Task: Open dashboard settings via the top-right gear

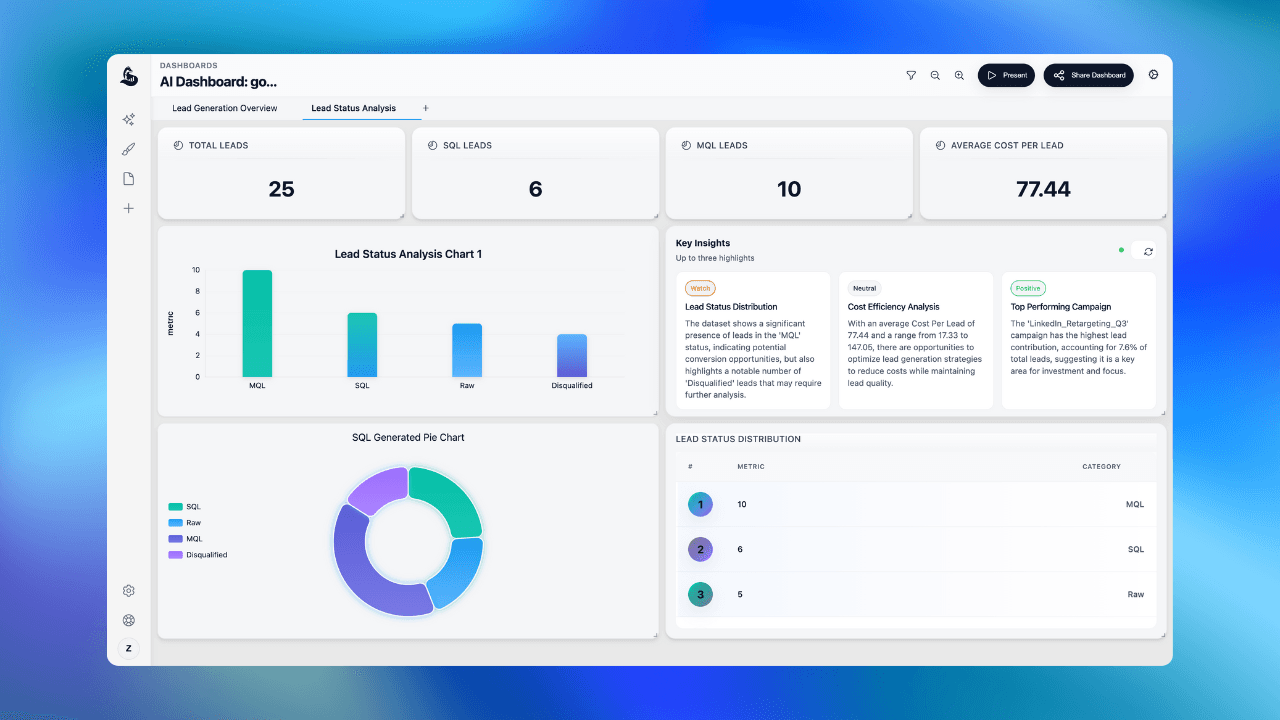Action: coord(1154,75)
